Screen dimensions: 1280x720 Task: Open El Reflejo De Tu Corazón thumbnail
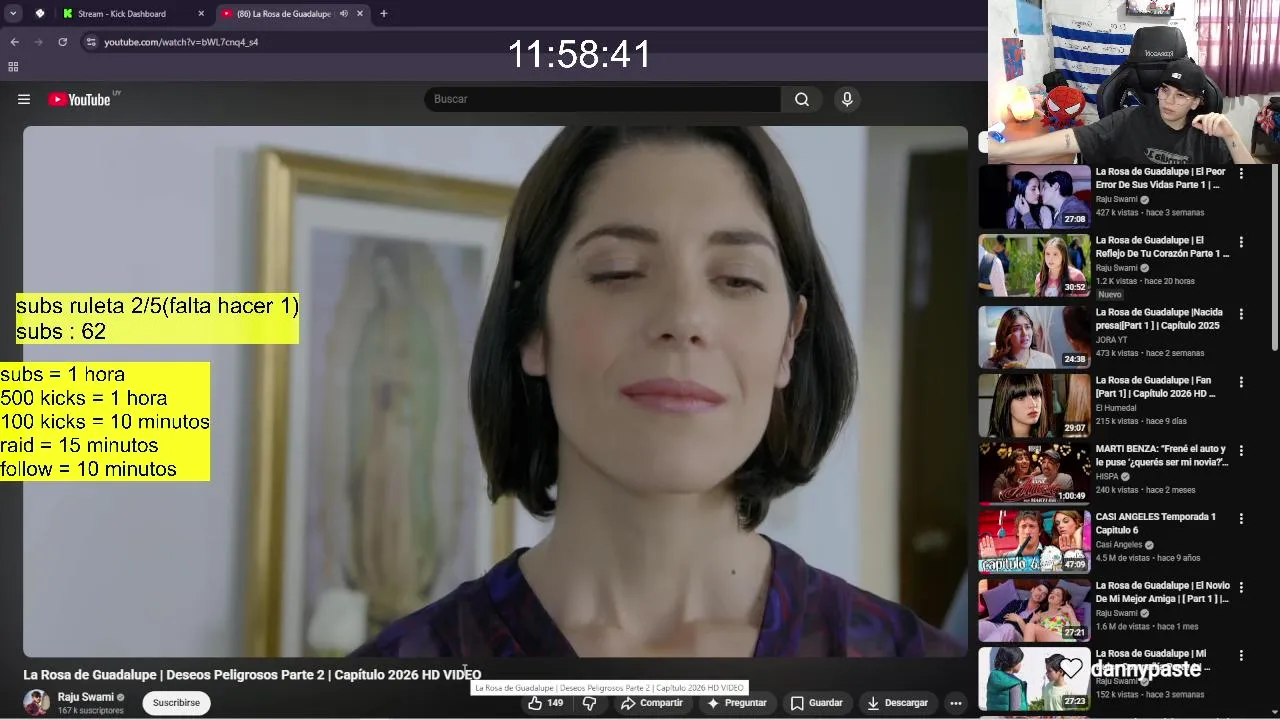pos(1034,265)
